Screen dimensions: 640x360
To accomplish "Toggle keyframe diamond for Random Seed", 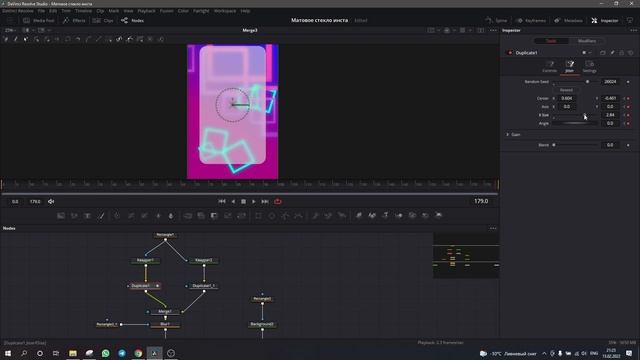I will (628, 82).
